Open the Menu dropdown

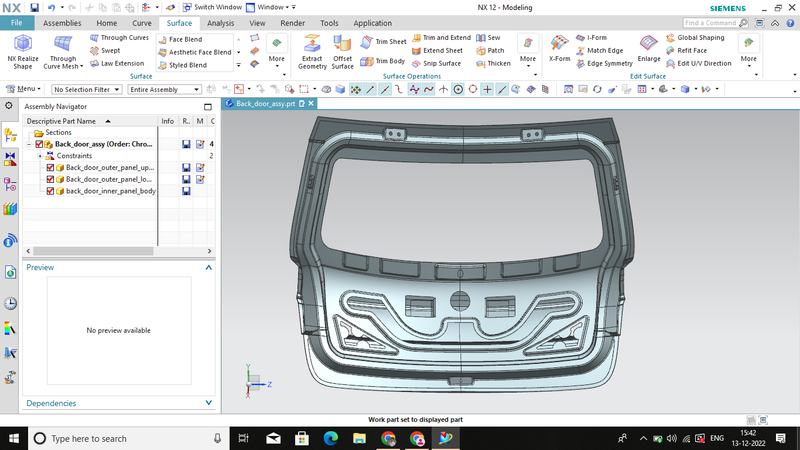[23, 89]
